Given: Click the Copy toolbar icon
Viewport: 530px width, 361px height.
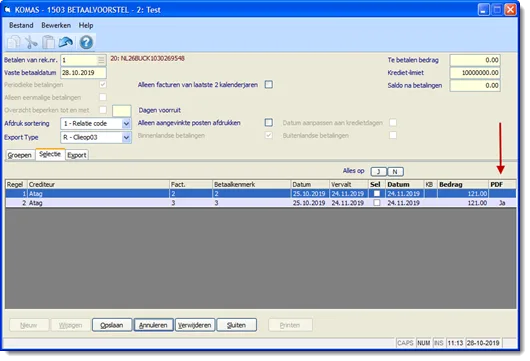Looking at the screenshot, I should pyautogui.click(x=14, y=43).
